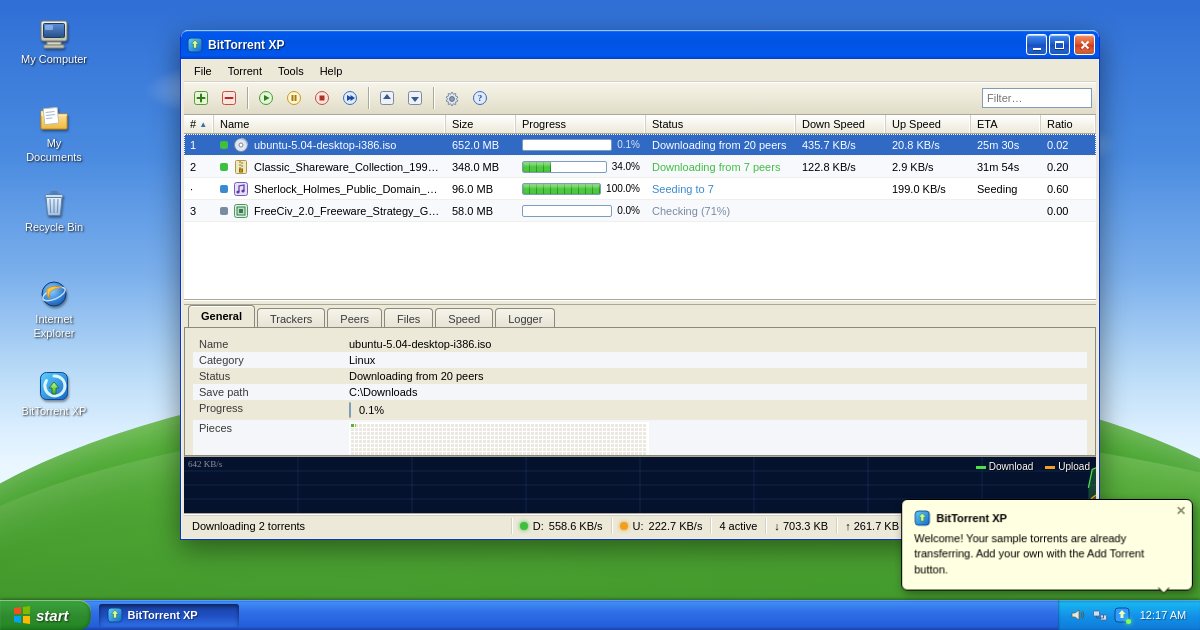The image size is (1200, 630).
Task: Open the Recycle Bin desktop icon
Action: click(x=54, y=203)
